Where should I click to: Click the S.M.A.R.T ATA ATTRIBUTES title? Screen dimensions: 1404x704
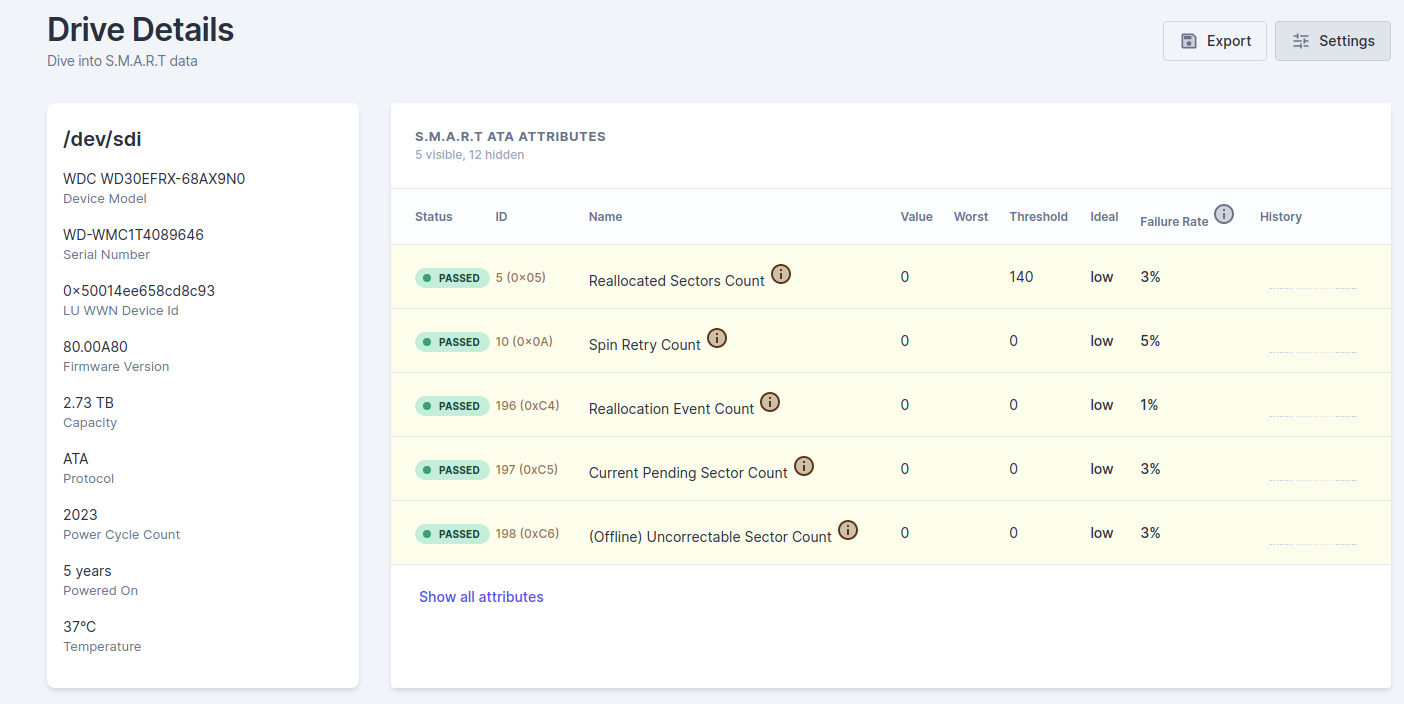click(x=510, y=137)
